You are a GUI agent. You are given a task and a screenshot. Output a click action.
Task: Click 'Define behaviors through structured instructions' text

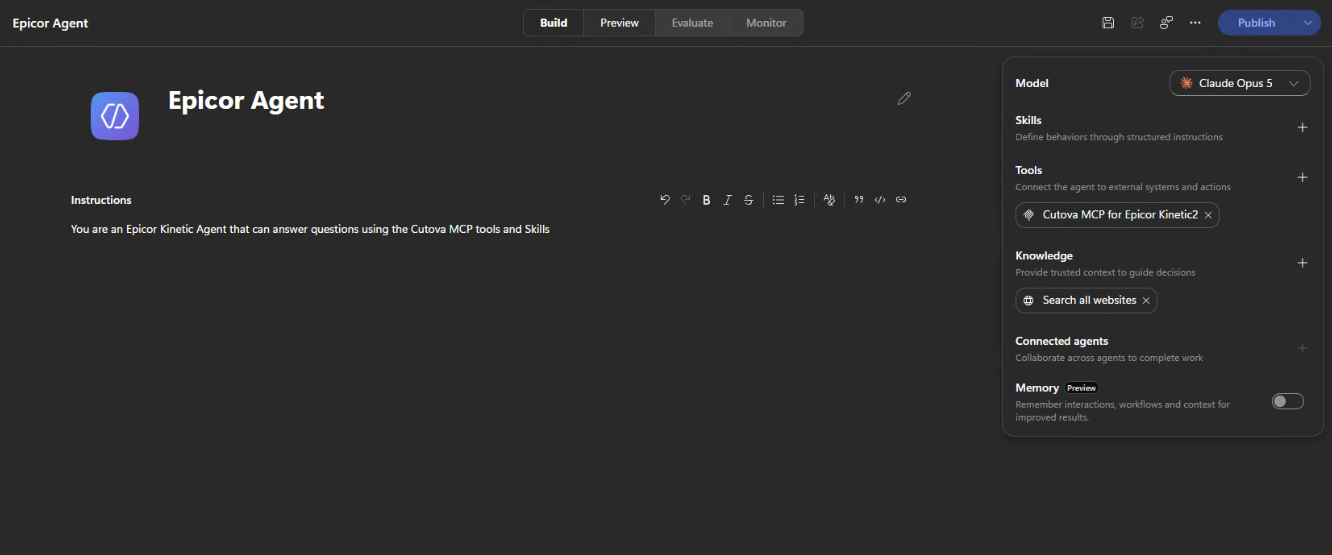click(1119, 137)
